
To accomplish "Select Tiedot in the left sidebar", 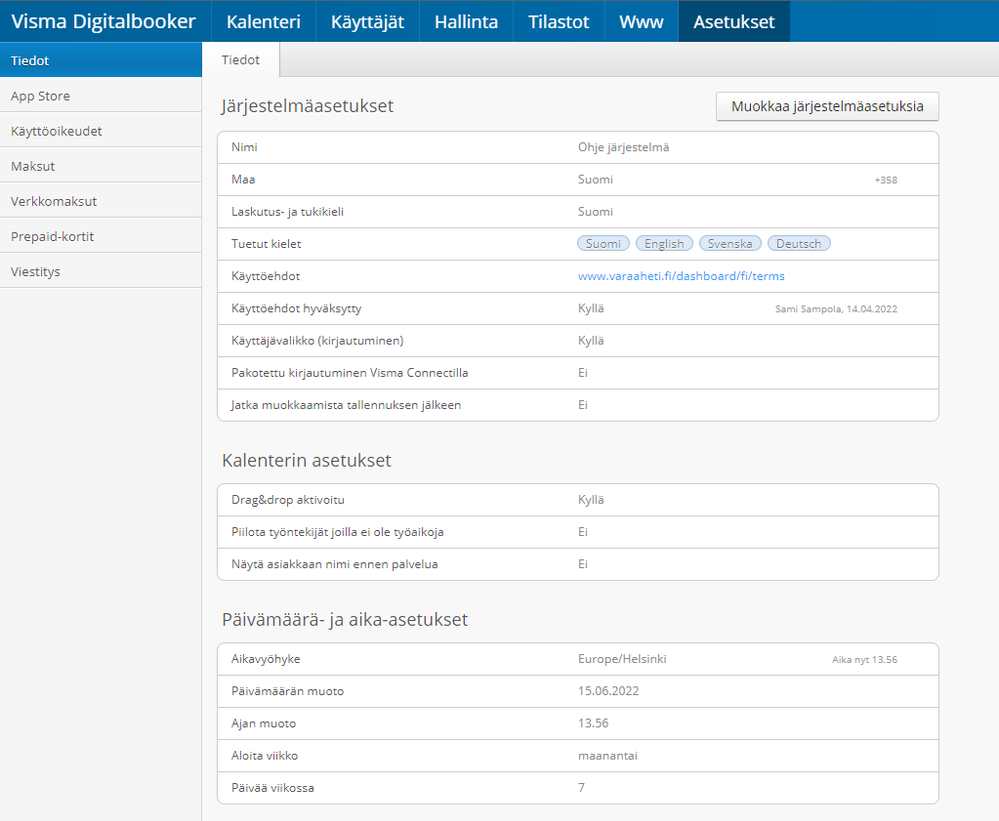I will (x=101, y=61).
